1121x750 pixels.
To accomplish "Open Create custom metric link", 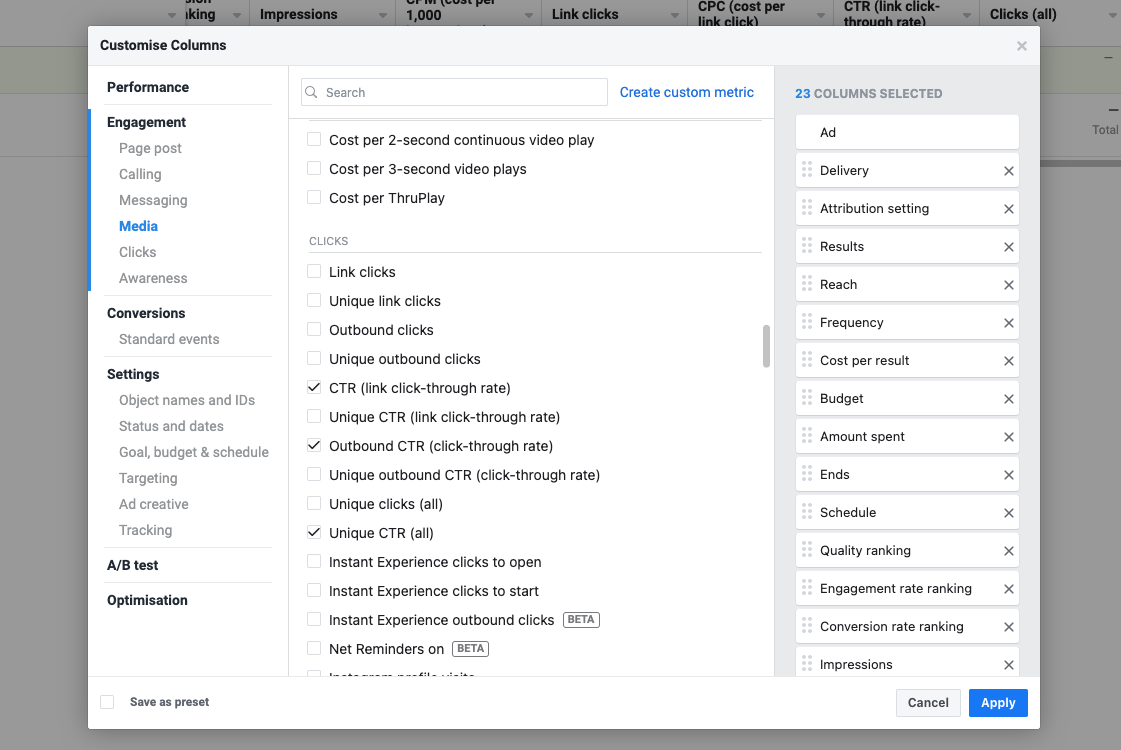I will (x=687, y=92).
